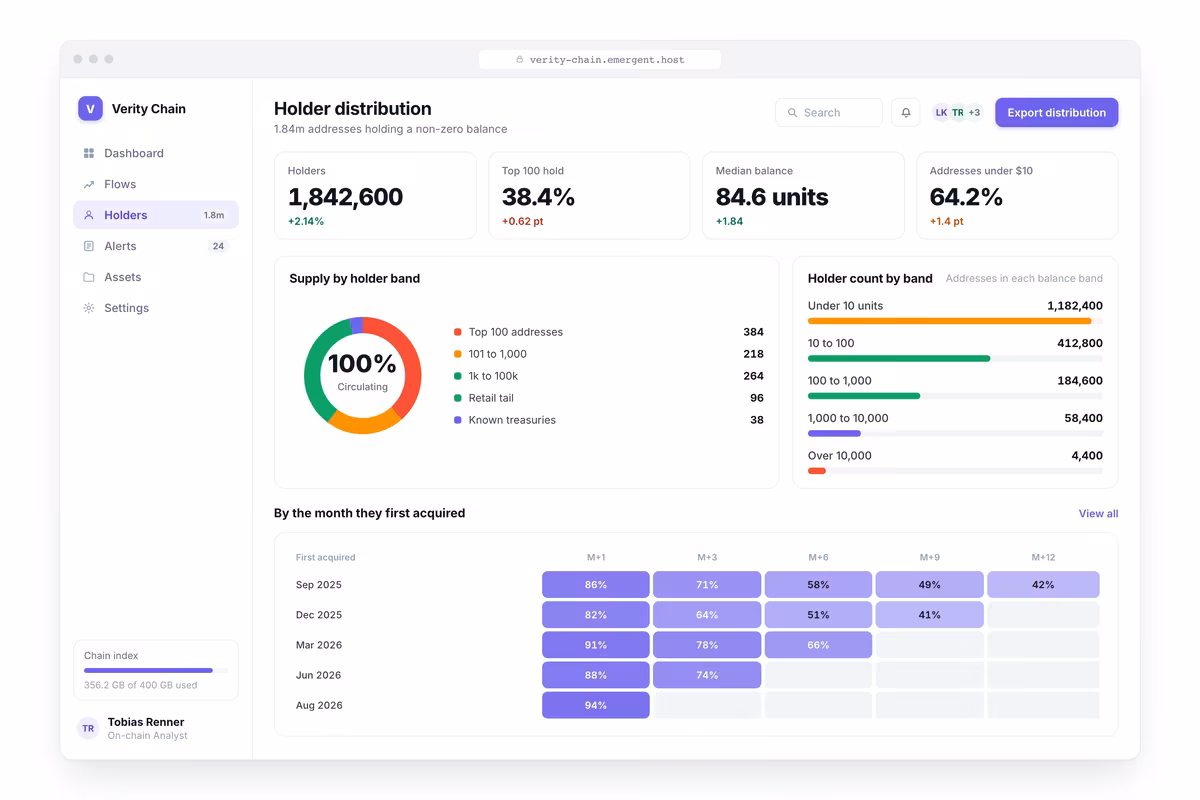
Task: Focus the Search input field
Action: click(x=829, y=113)
